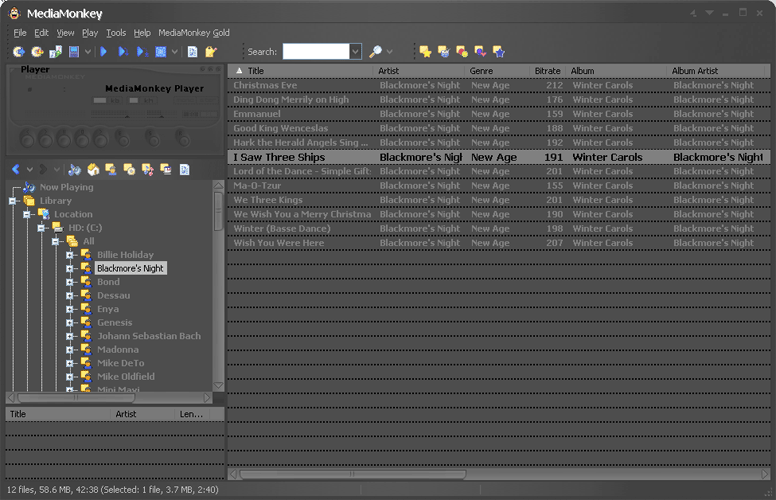Sort the track list by the Title column header
776x500 pixels.
point(300,71)
